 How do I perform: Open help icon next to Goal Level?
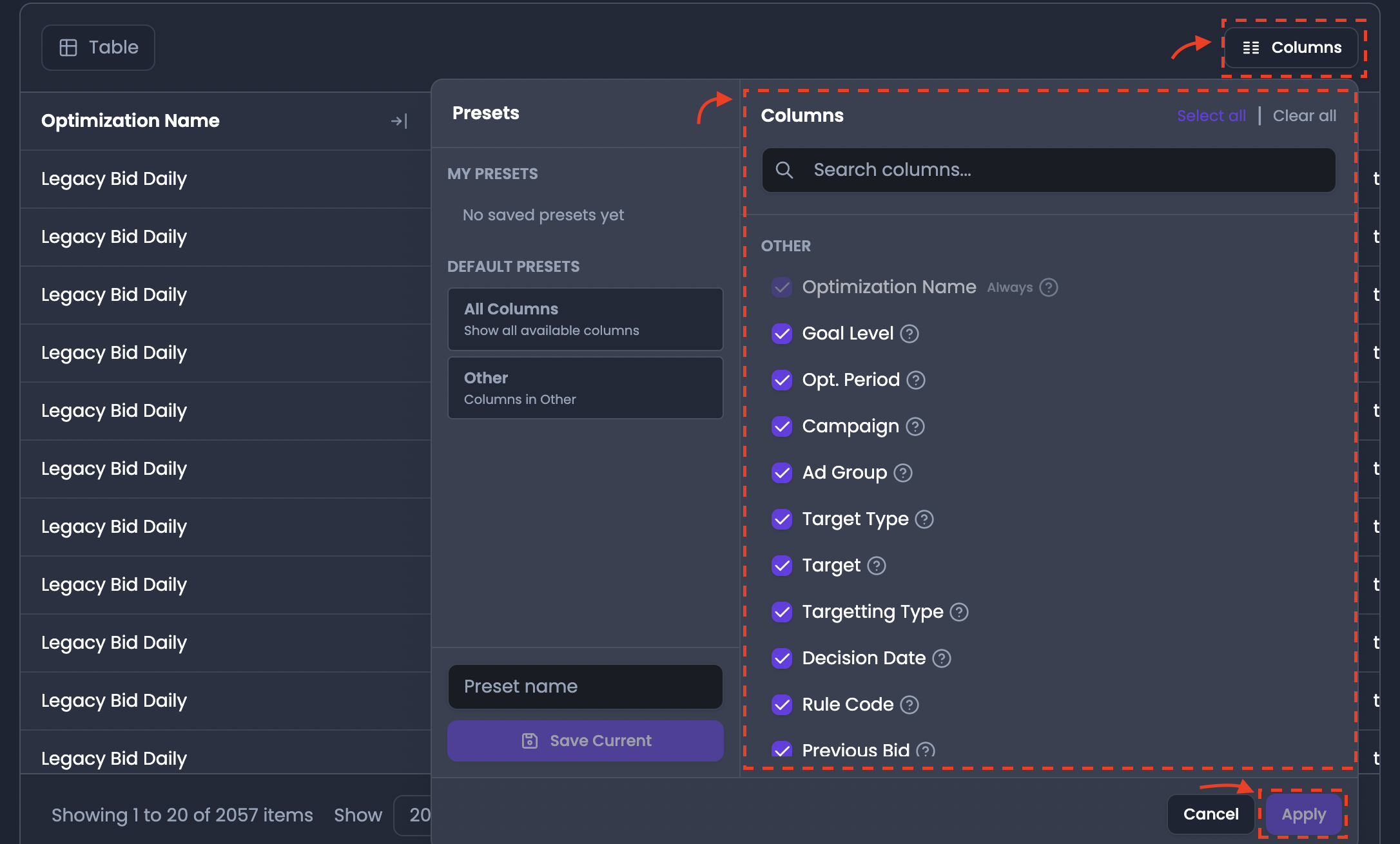tap(909, 334)
